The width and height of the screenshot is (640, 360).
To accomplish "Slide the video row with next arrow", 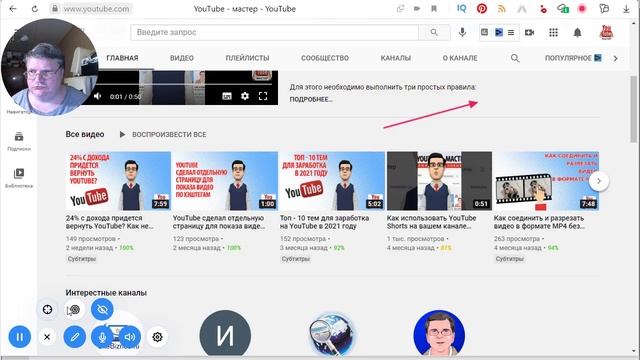I will (x=599, y=181).
